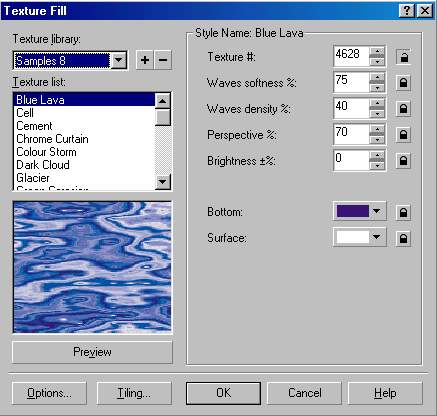Click the Bottom colour lock icon
Image resolution: width=437 pixels, height=416 pixels.
pyautogui.click(x=403, y=212)
